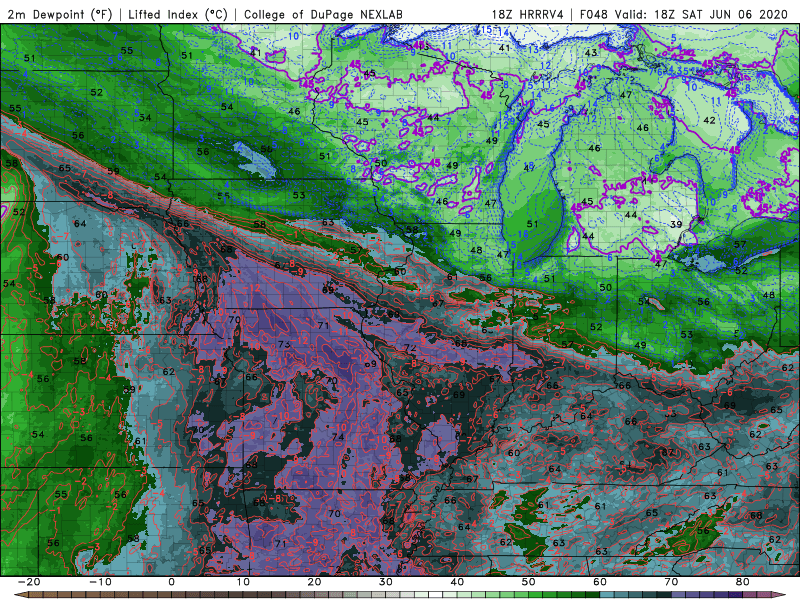Click the 30 tick label on the legend
Screen dimensions: 800x600
pos(386,582)
